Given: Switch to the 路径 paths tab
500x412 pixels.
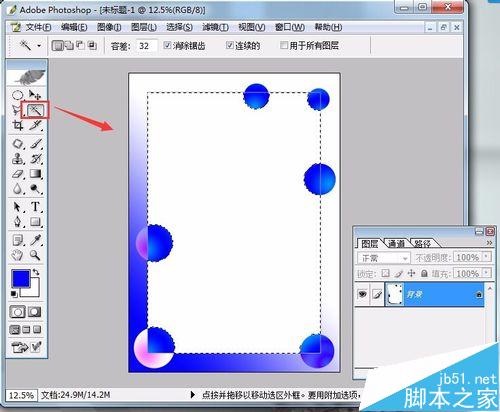Looking at the screenshot, I should [422, 244].
